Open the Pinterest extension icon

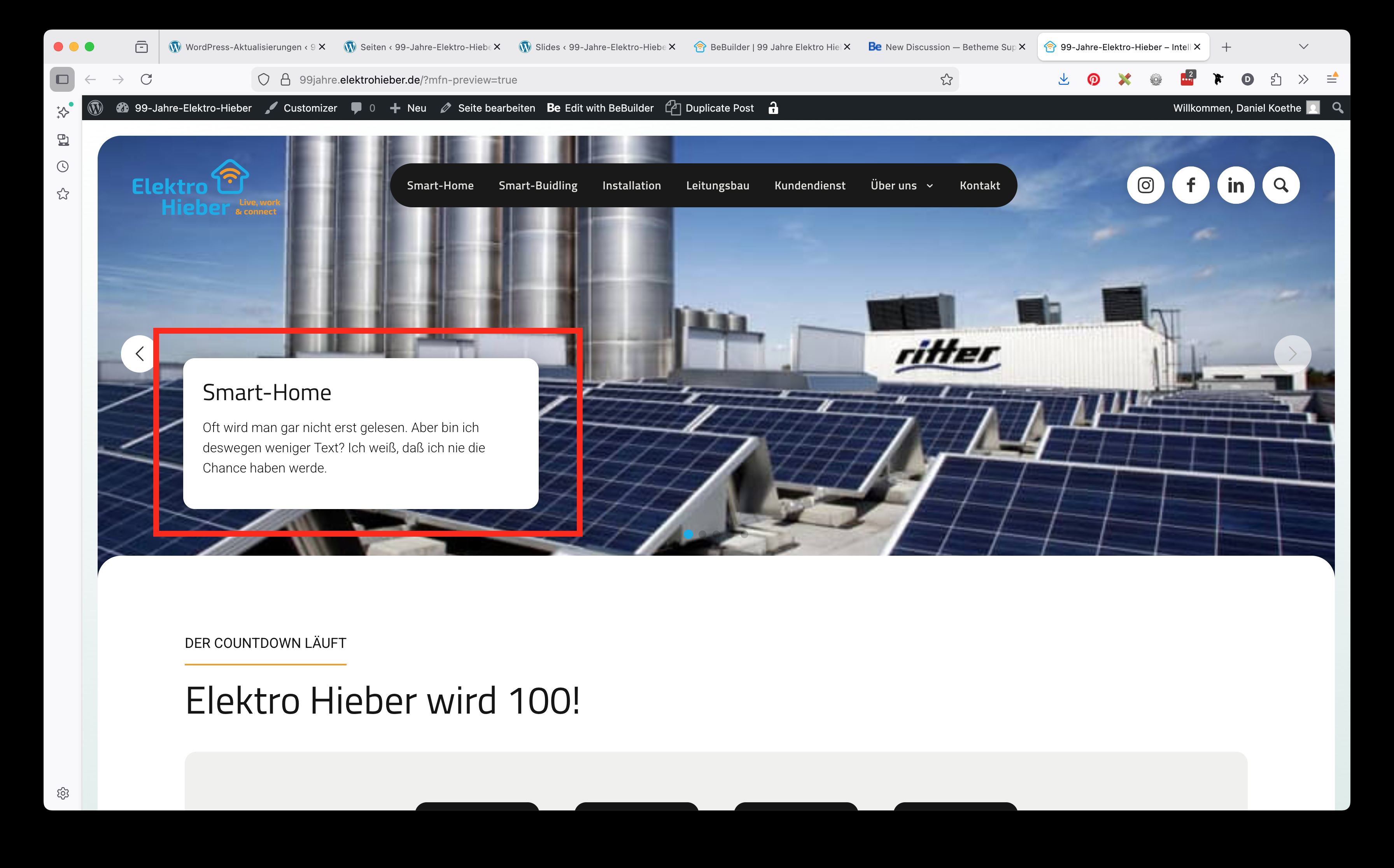point(1093,80)
